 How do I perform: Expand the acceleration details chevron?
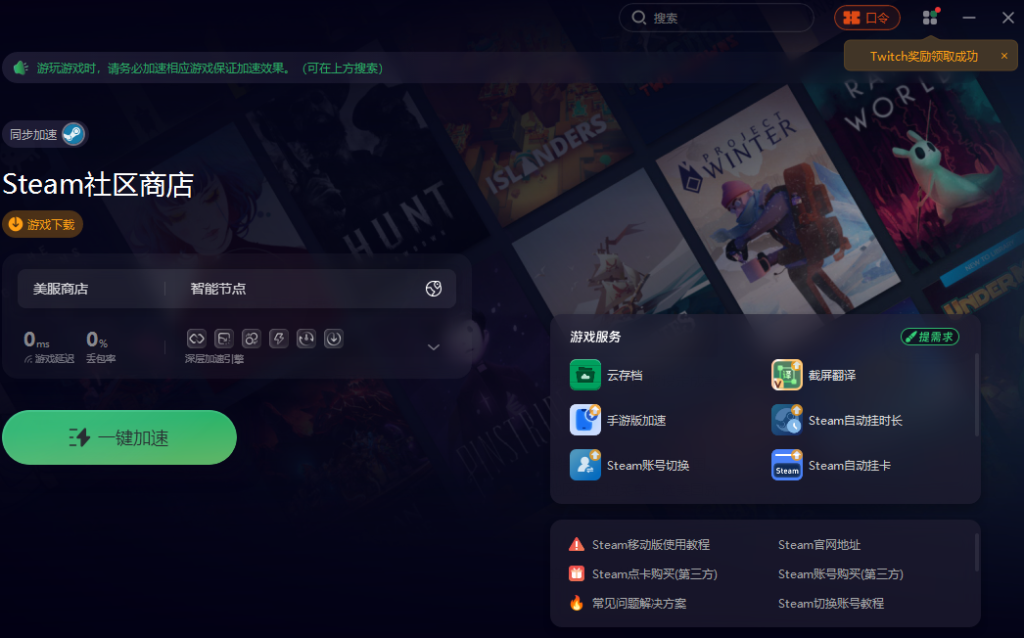click(x=434, y=347)
